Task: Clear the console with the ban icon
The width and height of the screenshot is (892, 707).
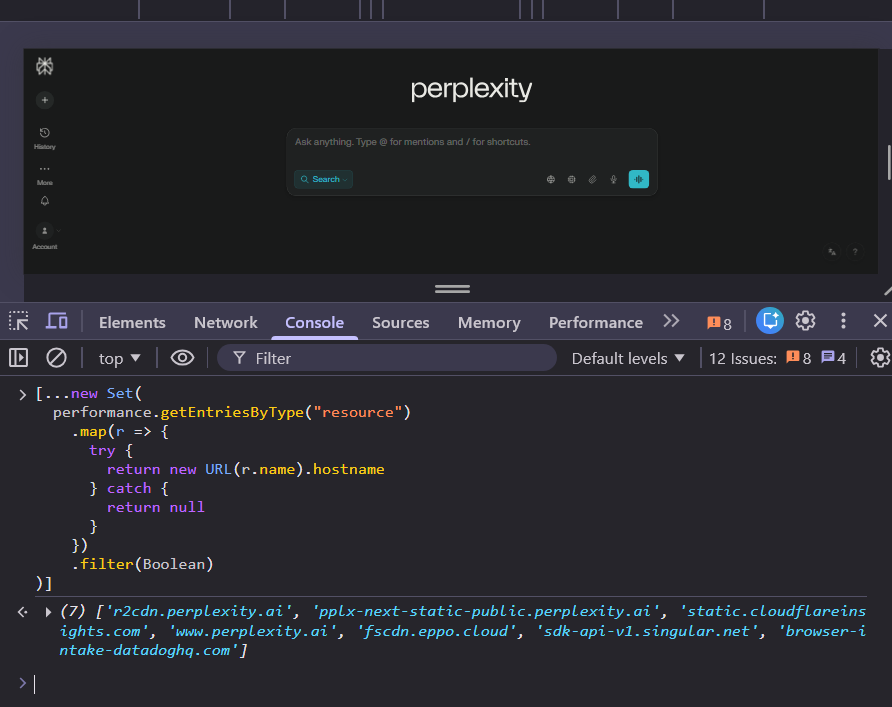Action: click(57, 358)
